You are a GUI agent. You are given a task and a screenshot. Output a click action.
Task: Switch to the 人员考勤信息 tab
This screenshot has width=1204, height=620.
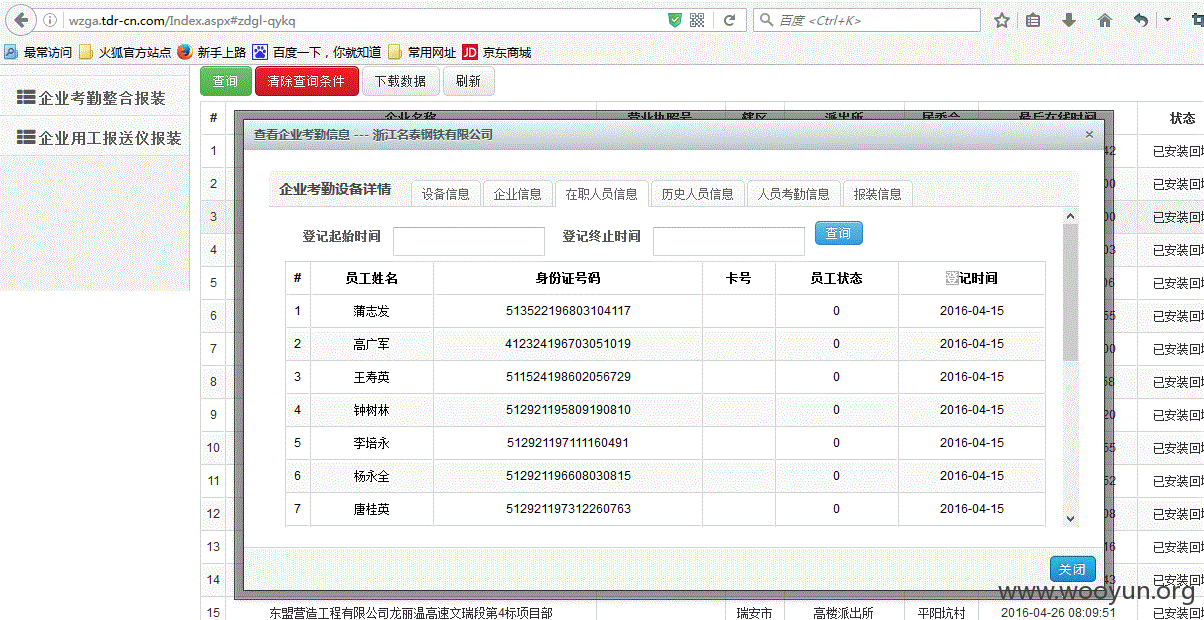pos(794,194)
